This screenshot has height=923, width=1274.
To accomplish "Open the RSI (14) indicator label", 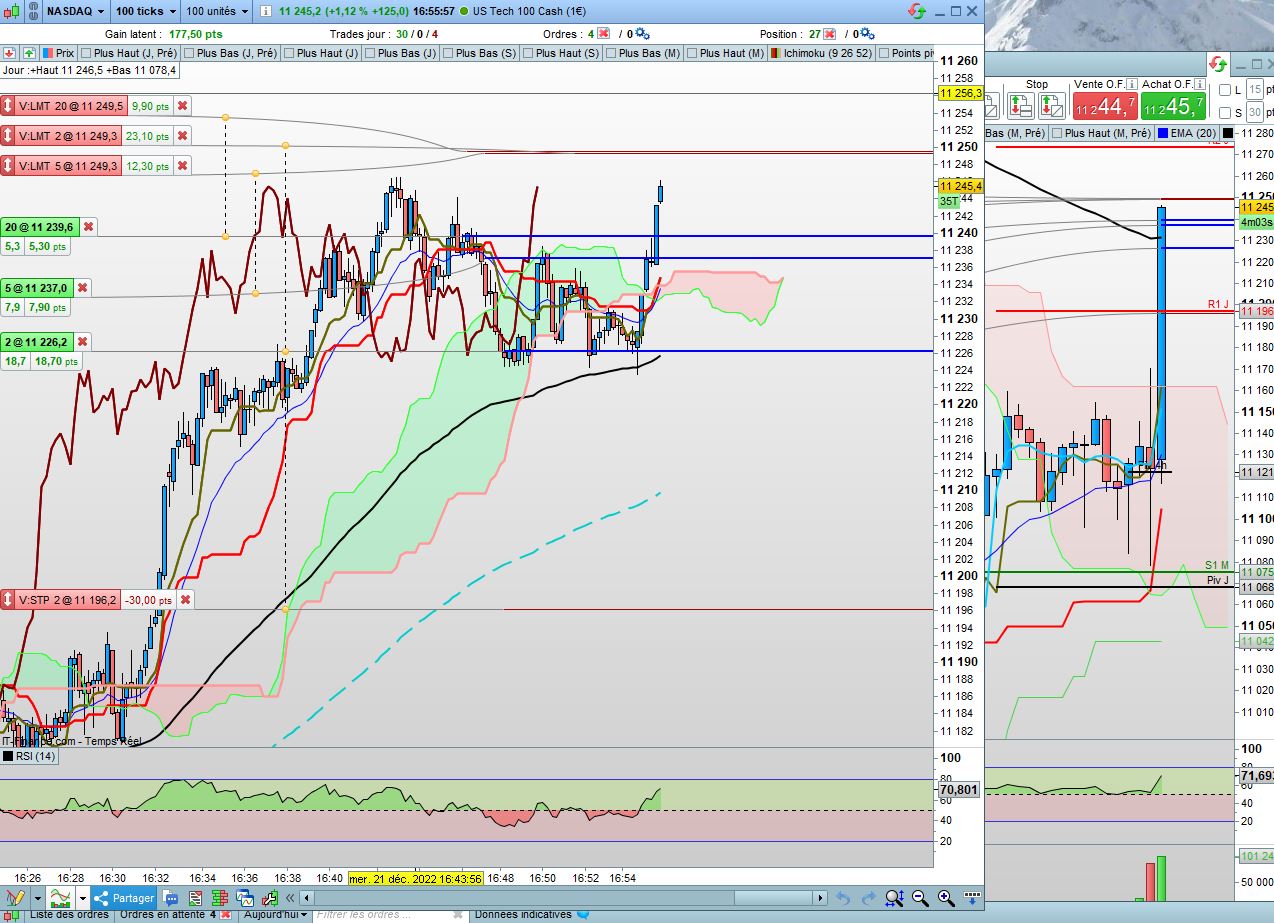I will [34, 757].
